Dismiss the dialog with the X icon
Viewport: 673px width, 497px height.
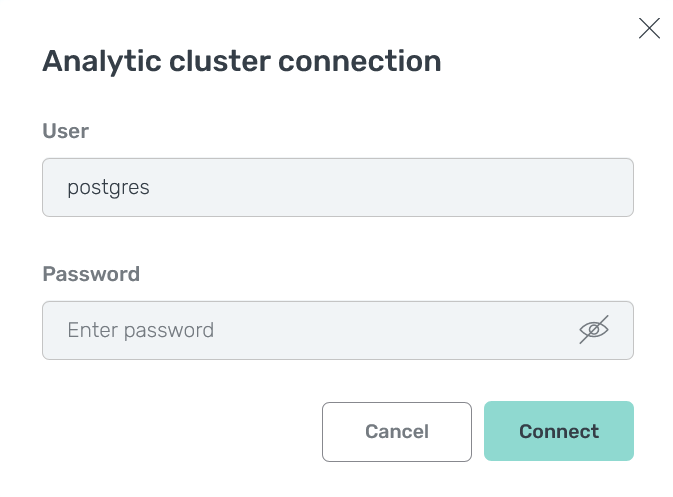[649, 29]
